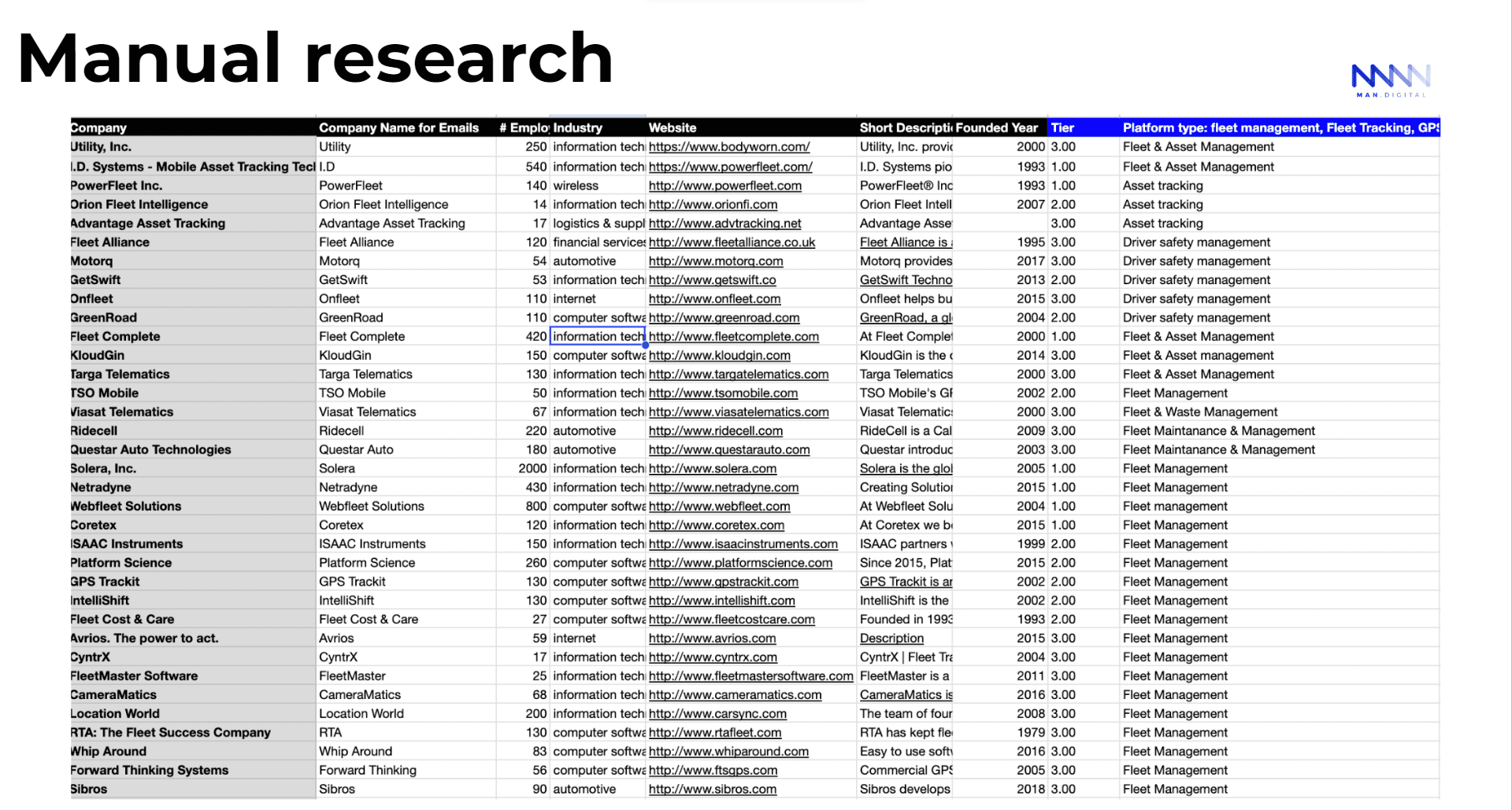1512x810 pixels.
Task: Select the 'financial services' industry cell
Action: [598, 242]
